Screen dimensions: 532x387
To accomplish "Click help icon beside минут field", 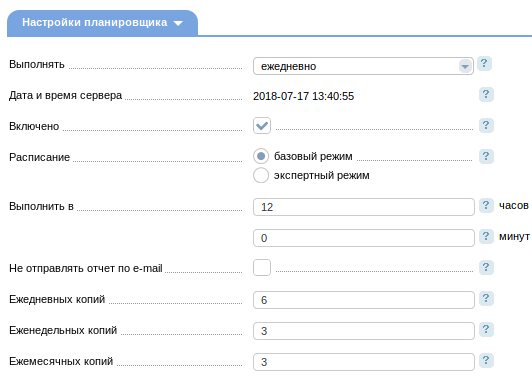I will [x=486, y=236].
